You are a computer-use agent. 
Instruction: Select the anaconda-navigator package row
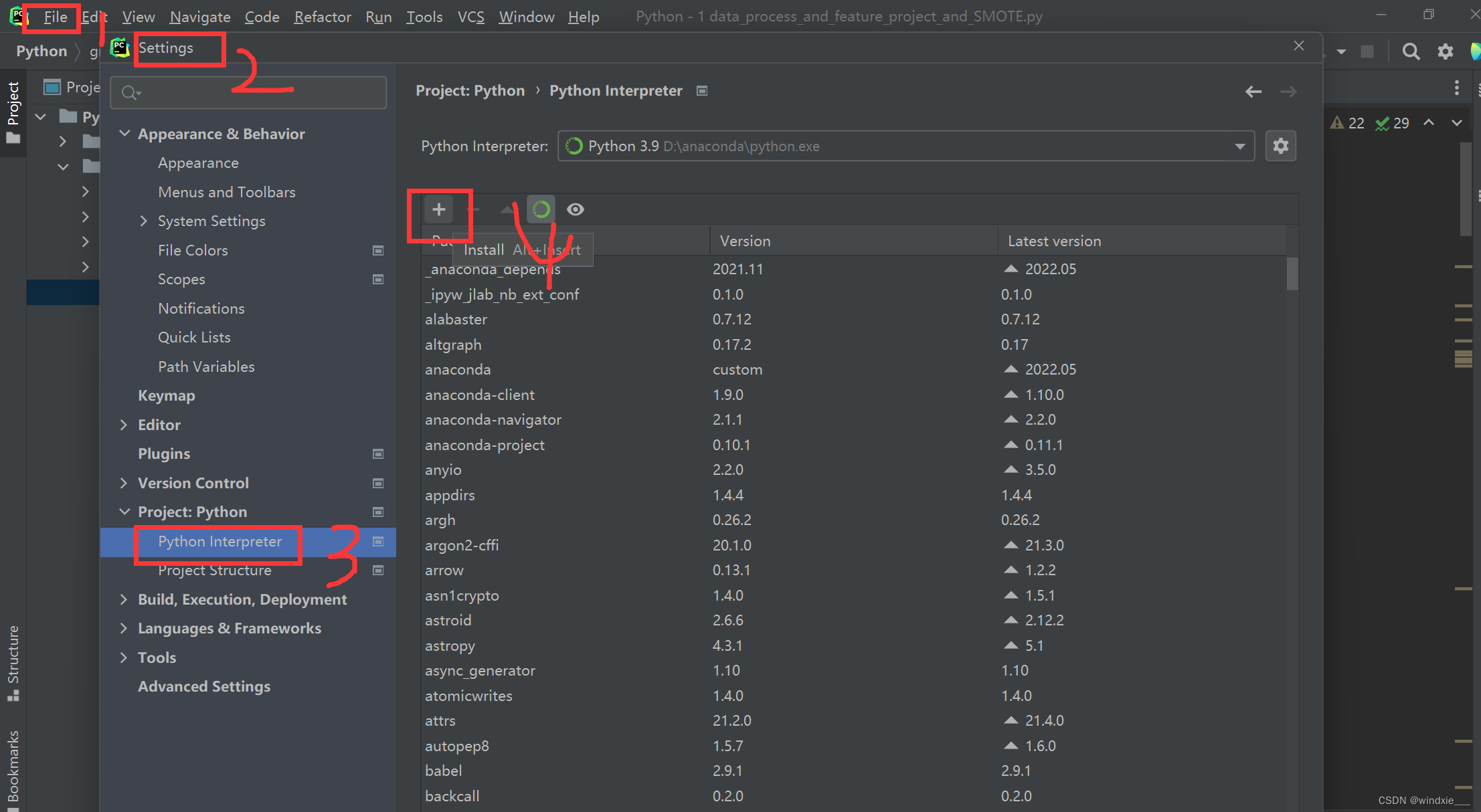coord(853,420)
